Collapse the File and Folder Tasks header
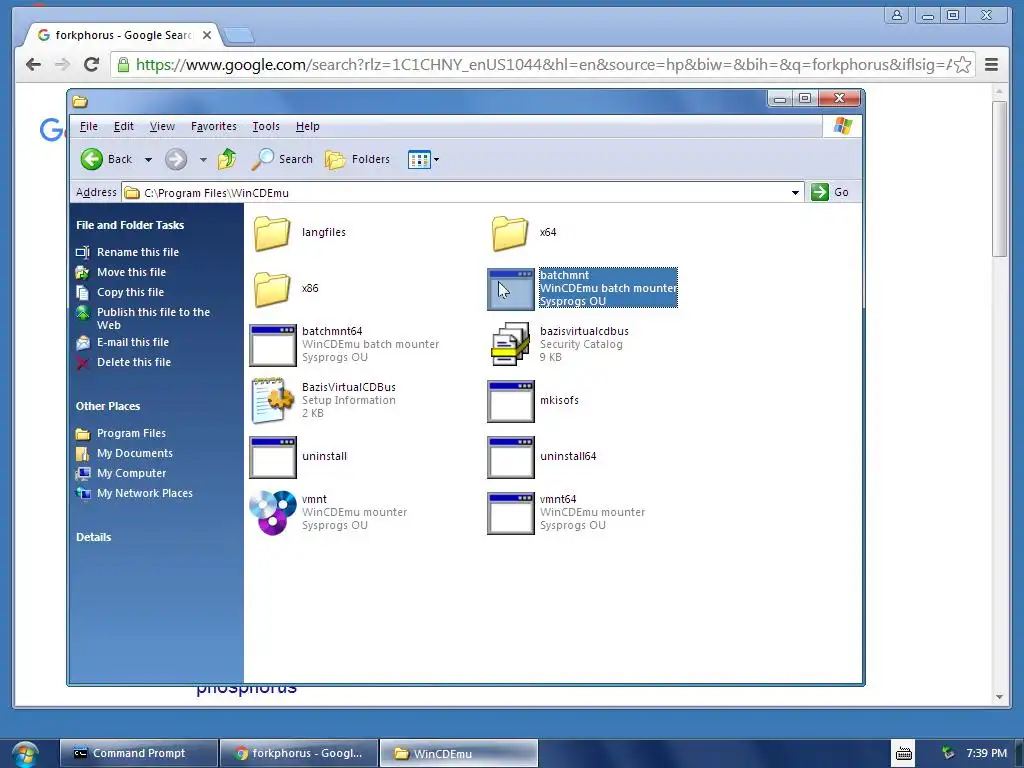The height and width of the screenshot is (768, 1024). click(x=130, y=225)
